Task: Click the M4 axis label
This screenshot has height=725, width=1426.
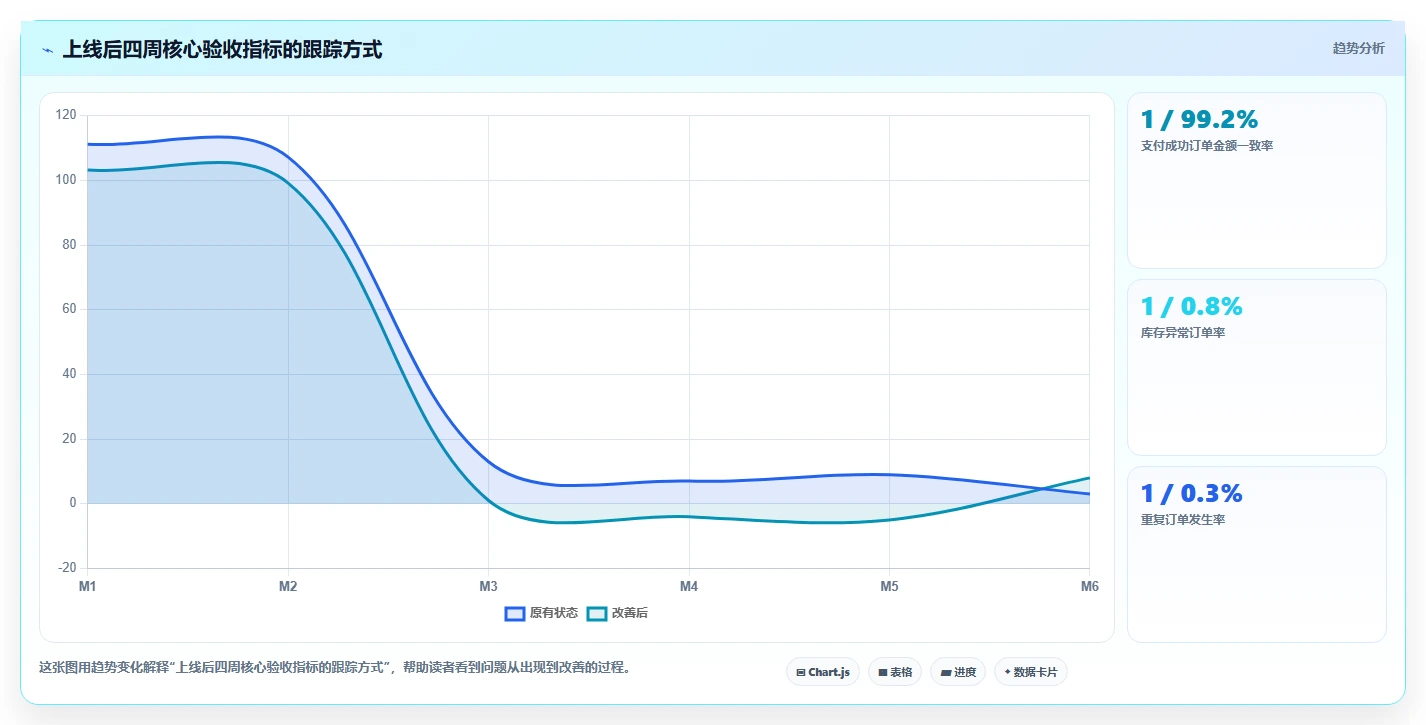Action: tap(689, 587)
